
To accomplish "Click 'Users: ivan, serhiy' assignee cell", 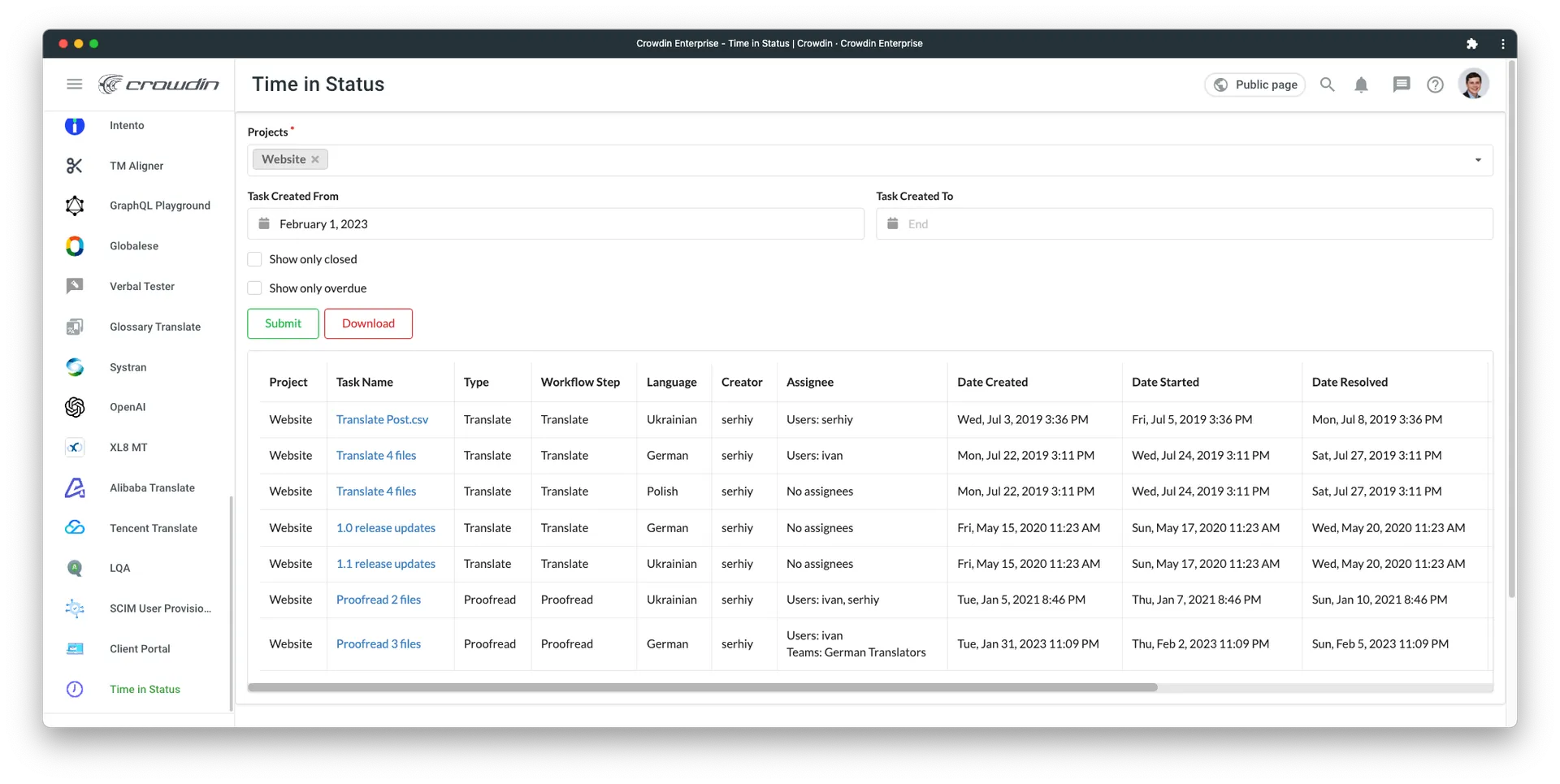I will coord(833,599).
